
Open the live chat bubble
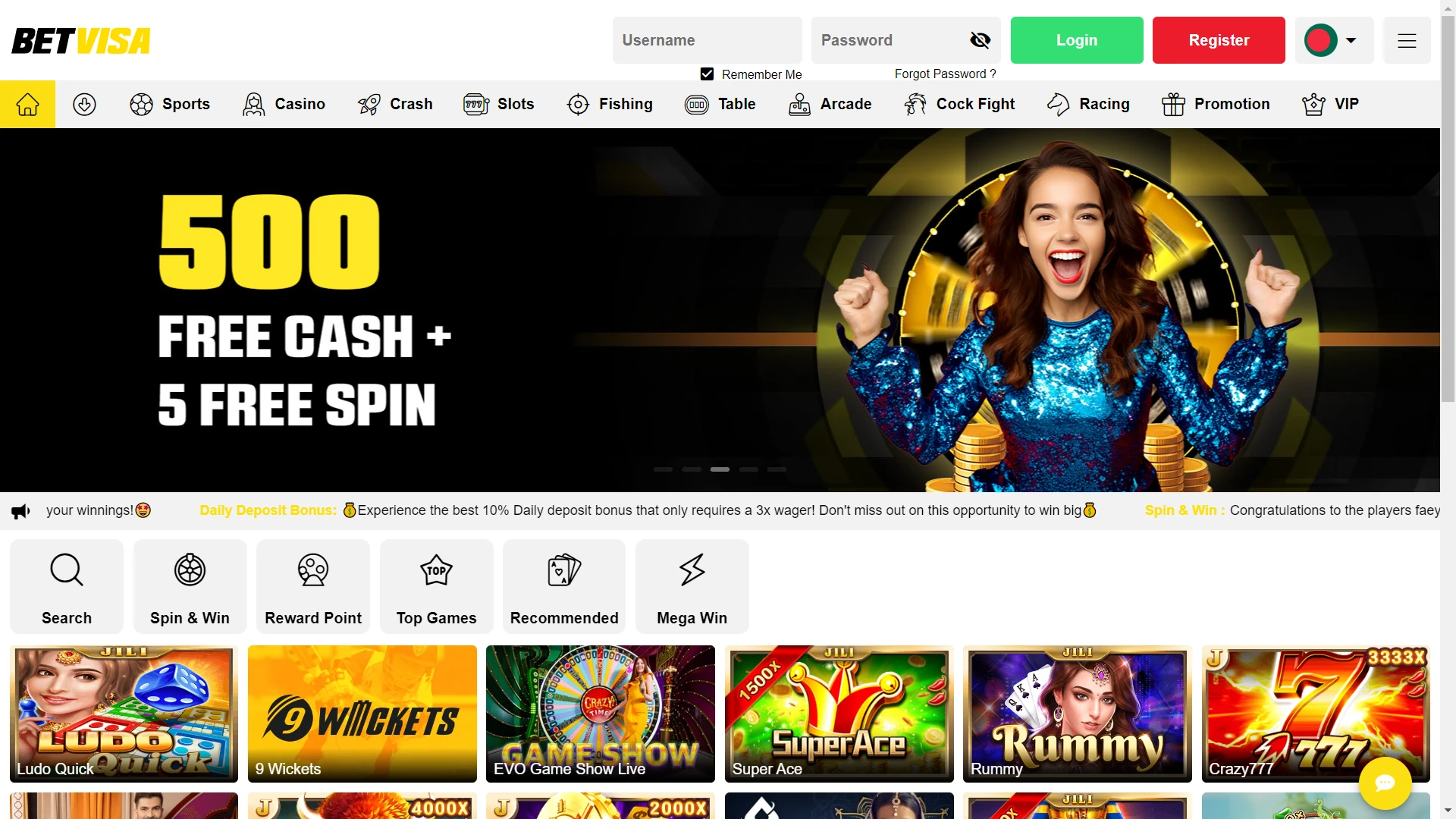(x=1385, y=783)
